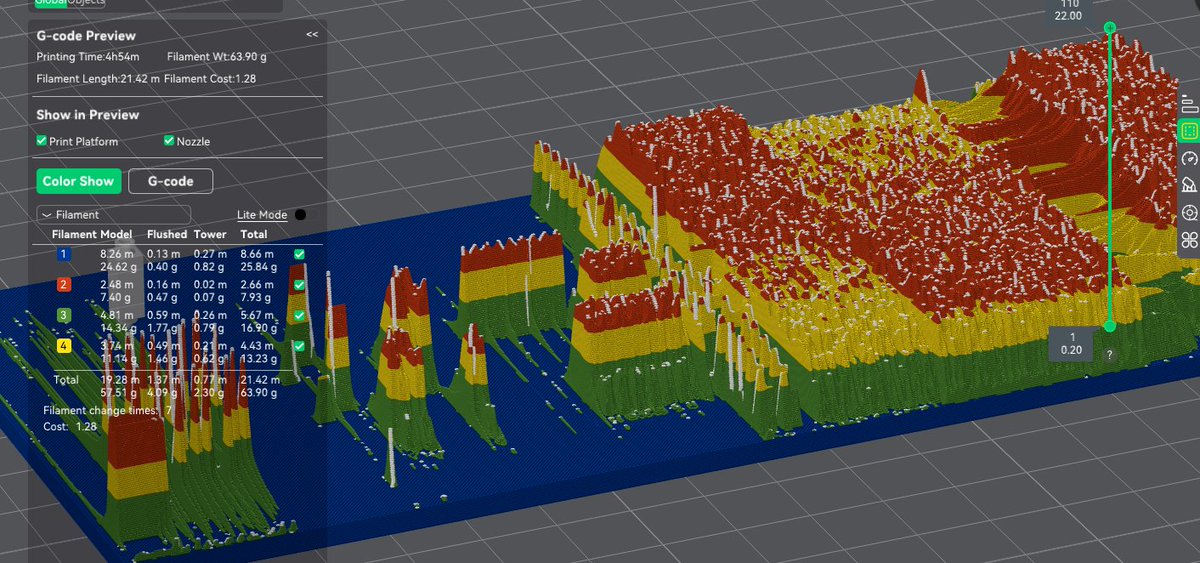Toggle visibility checkbox for filament 2

pos(298,285)
